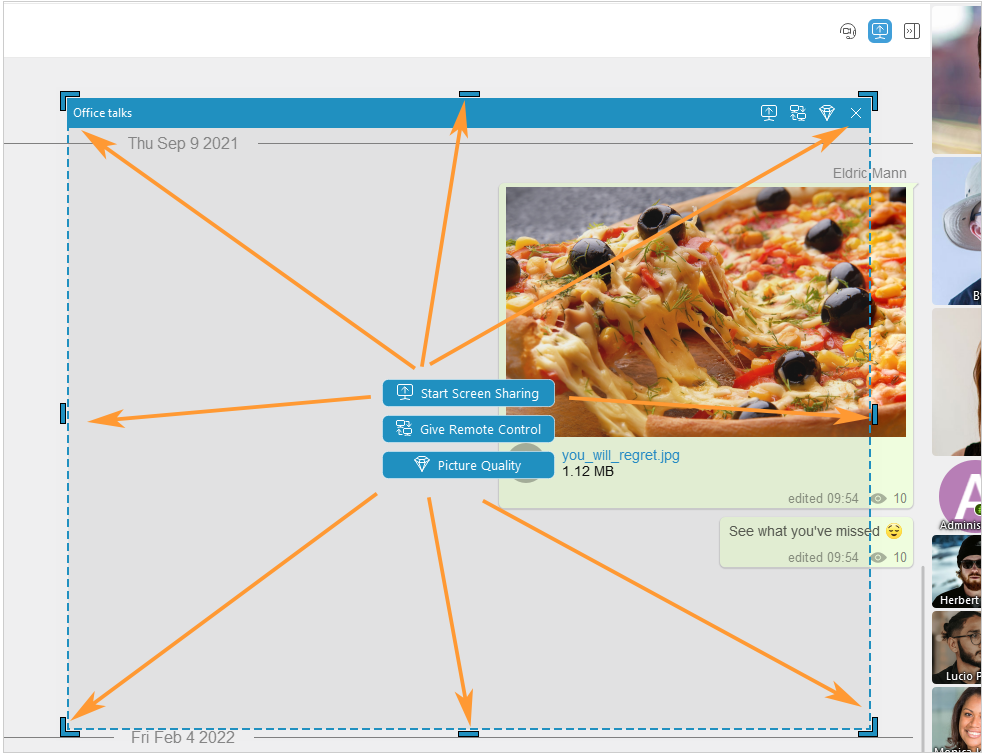Open the Picture Quality options

click(x=468, y=465)
